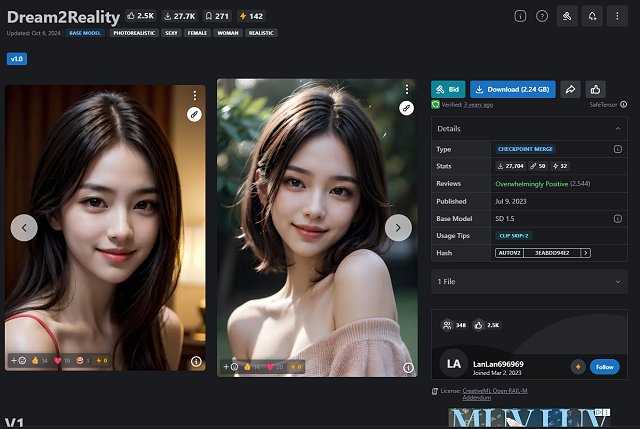Image resolution: width=640 pixels, height=429 pixels.
Task: Go to next image with right arrow
Action: 398,227
